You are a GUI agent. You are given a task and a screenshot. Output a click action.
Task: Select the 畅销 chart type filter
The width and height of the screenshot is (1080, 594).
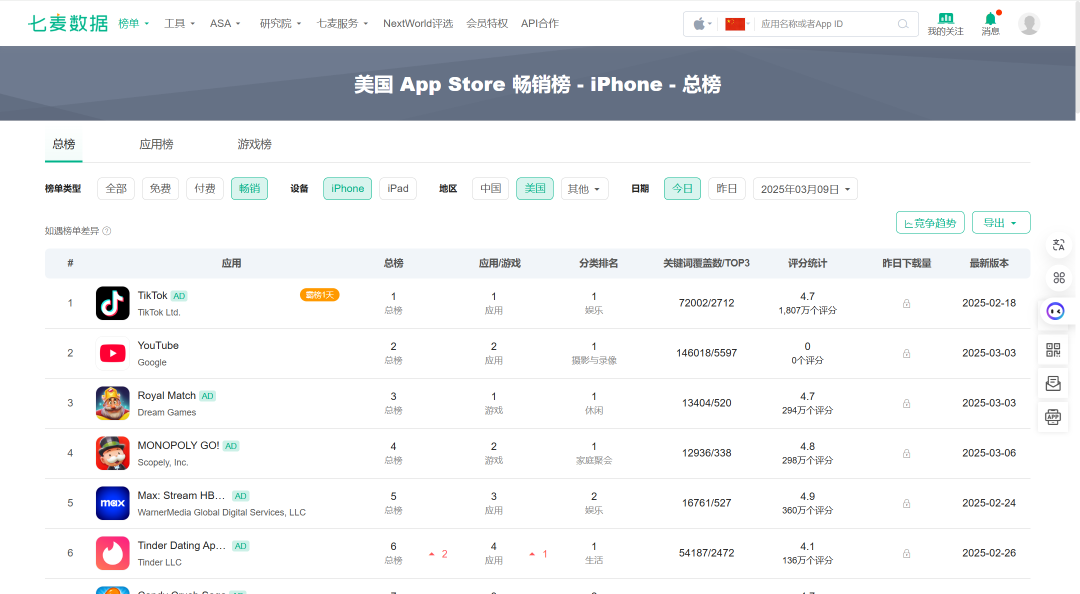tap(249, 189)
